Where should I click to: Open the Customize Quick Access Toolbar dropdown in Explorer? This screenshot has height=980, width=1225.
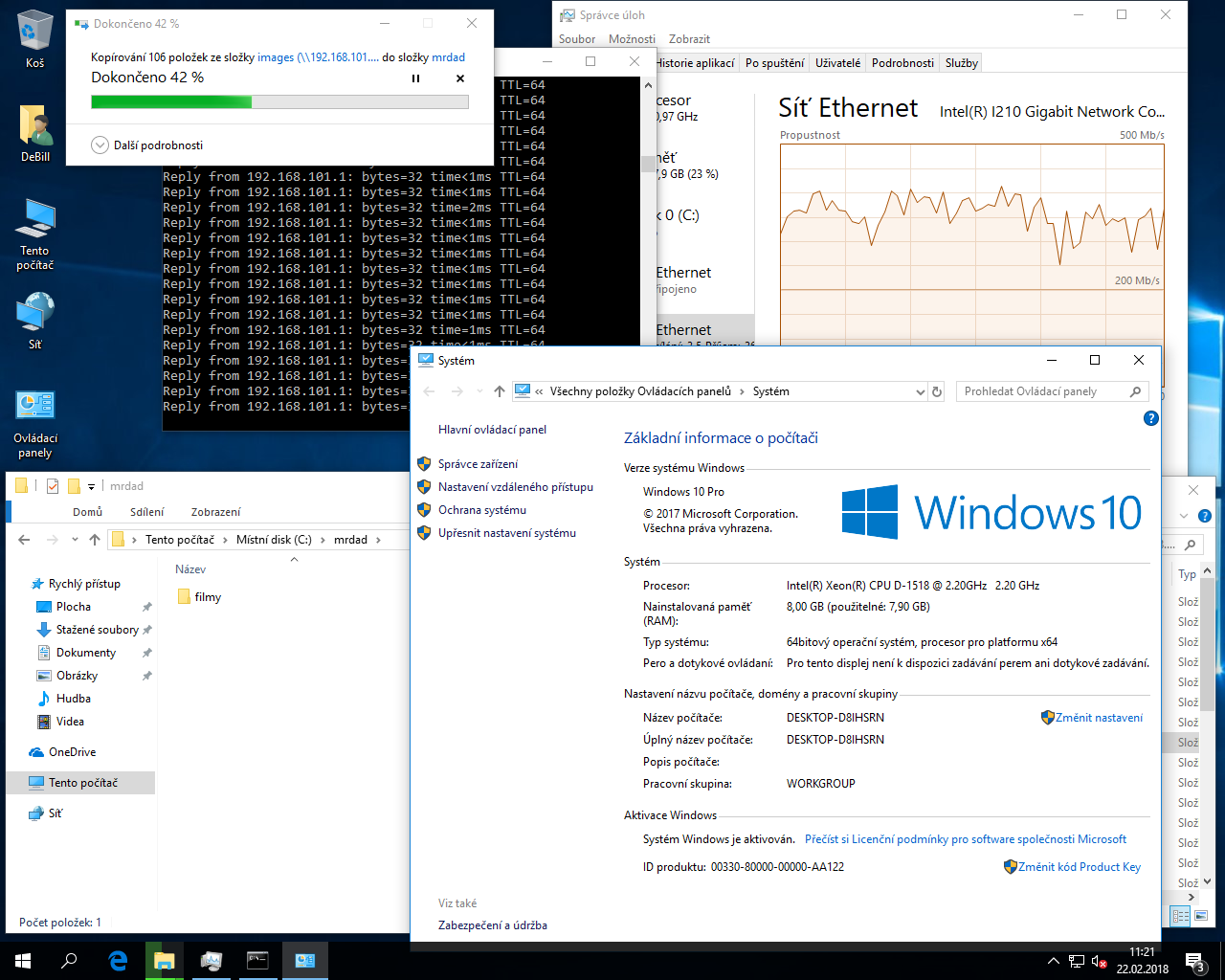(x=91, y=486)
